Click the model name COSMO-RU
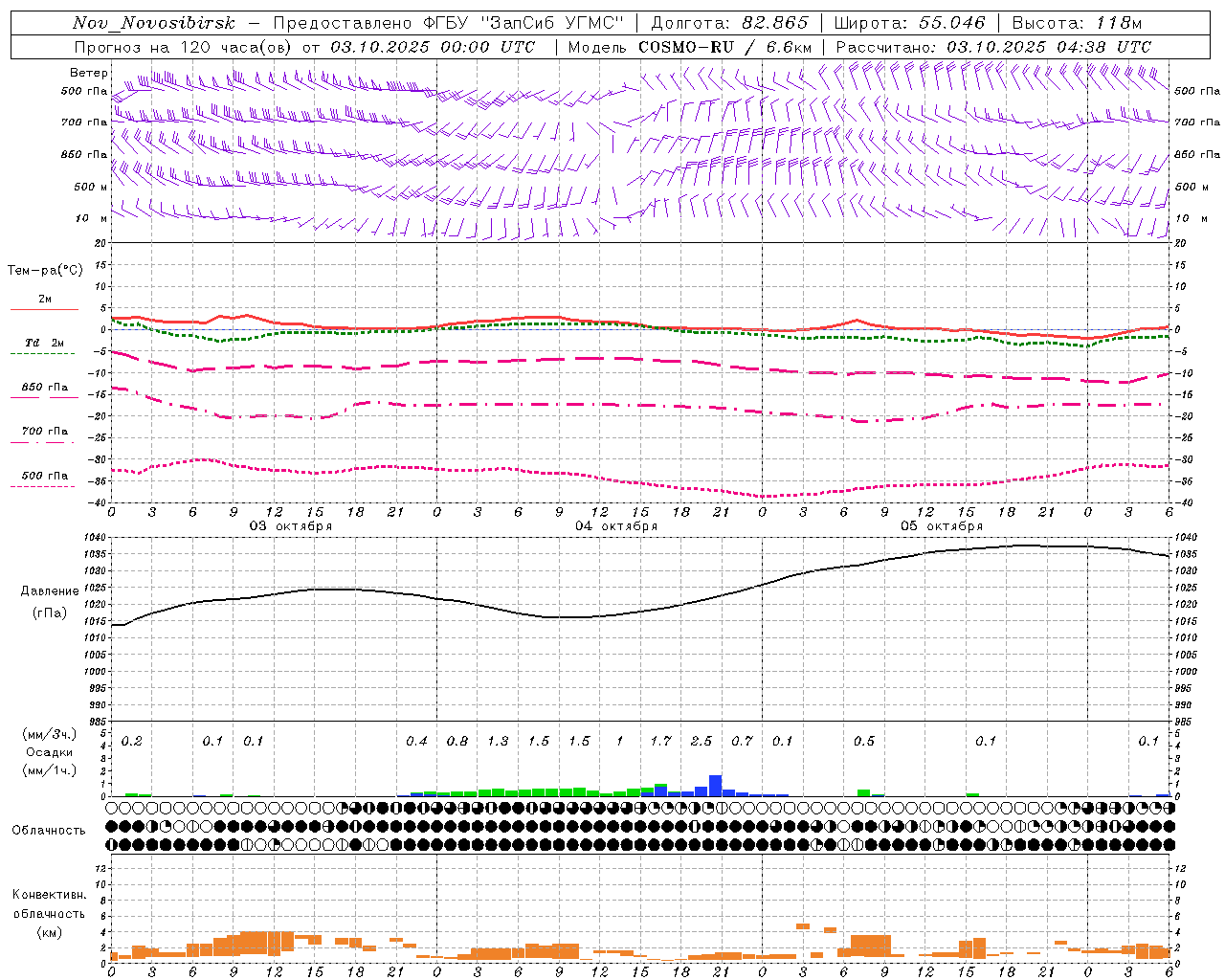This screenshot has height=980, width=1225. [x=685, y=47]
